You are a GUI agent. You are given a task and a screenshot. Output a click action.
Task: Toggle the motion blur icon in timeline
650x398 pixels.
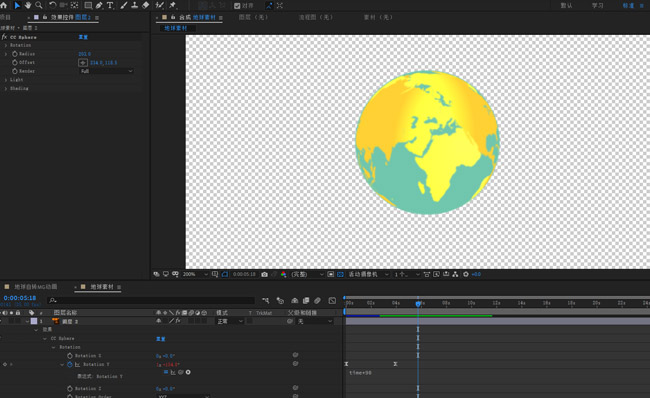(x=317, y=301)
